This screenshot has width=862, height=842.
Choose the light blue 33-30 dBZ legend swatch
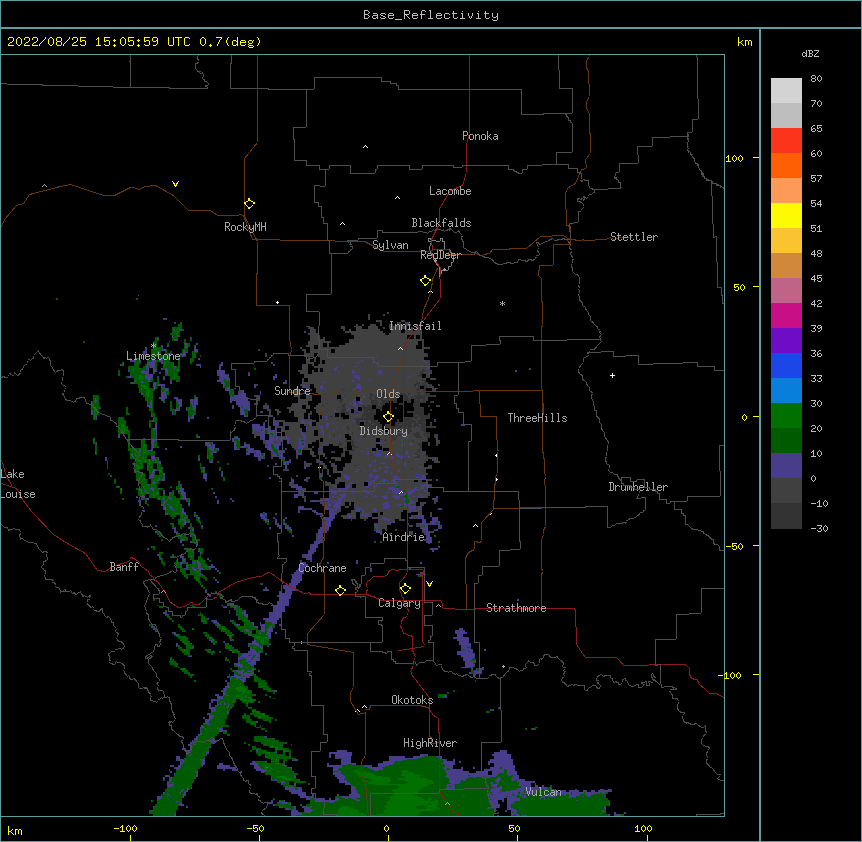[x=786, y=390]
